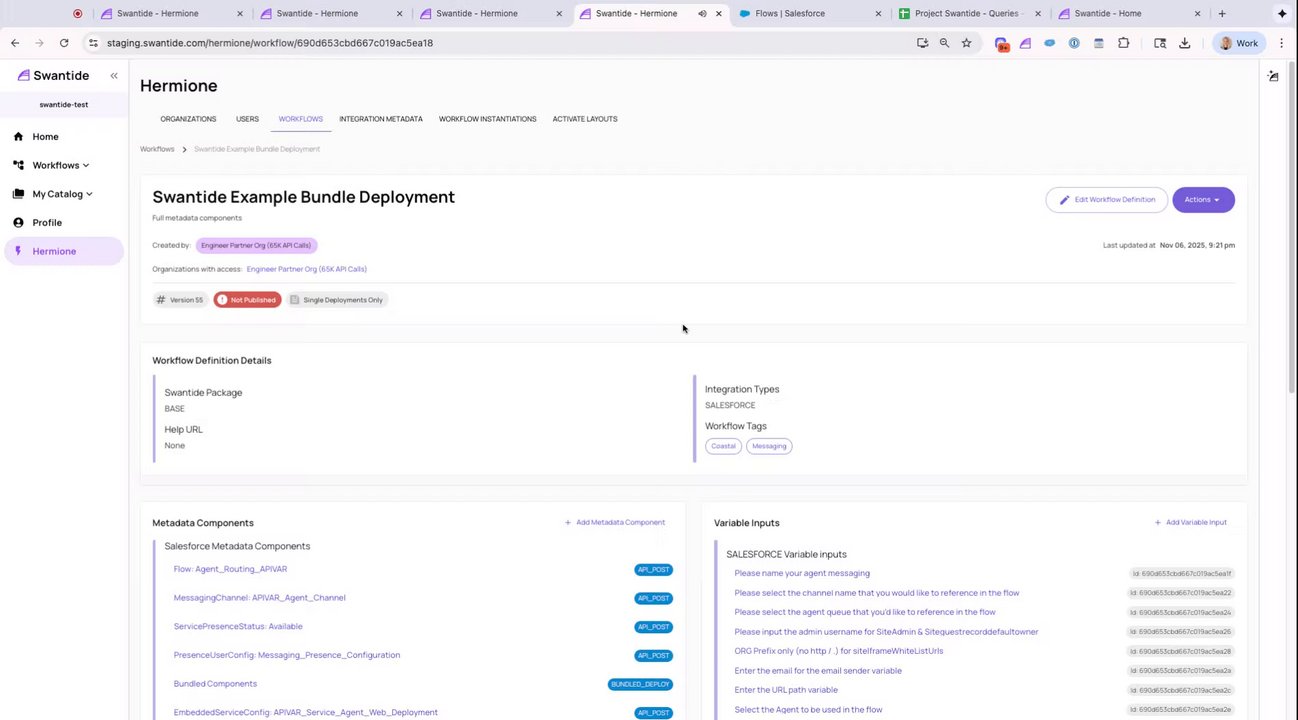Click the Engineer Partner Org link under Organizations with access
This screenshot has height=720, width=1298.
307,269
